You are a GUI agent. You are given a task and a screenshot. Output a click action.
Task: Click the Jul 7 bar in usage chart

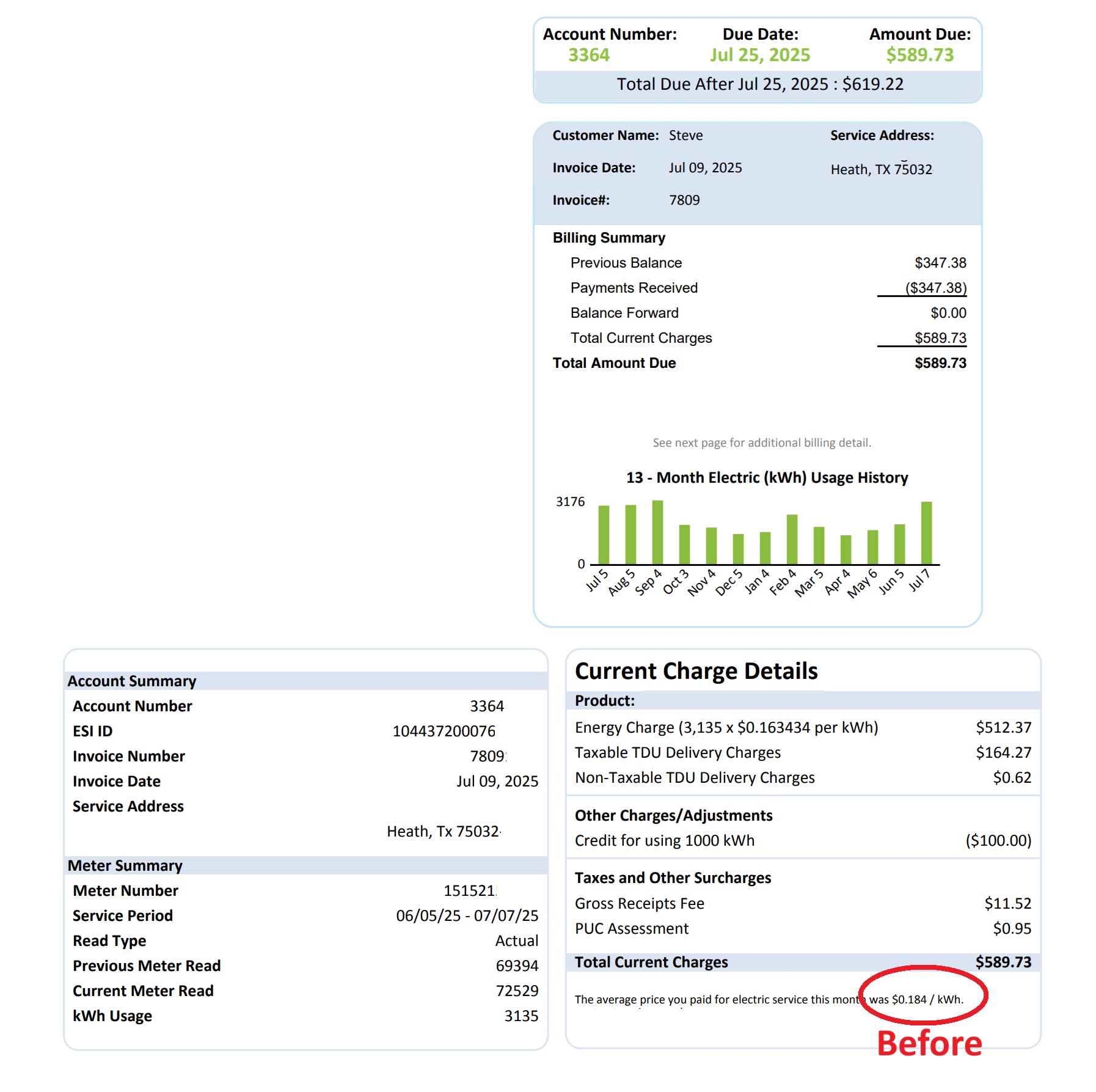926,533
